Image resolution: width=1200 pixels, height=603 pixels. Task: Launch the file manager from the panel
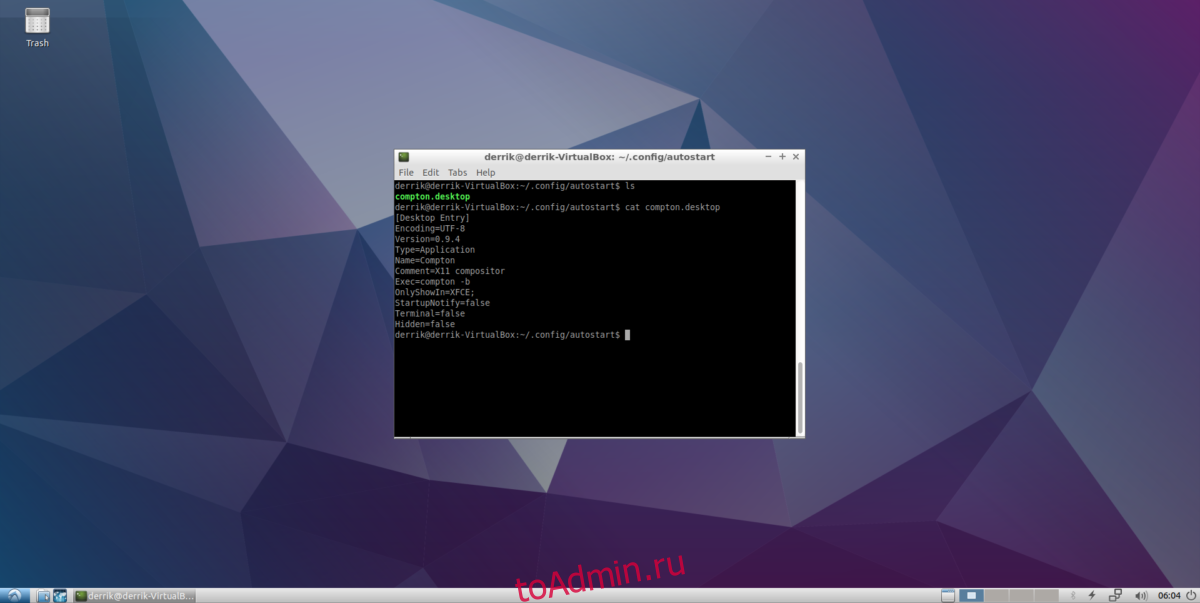[43, 596]
